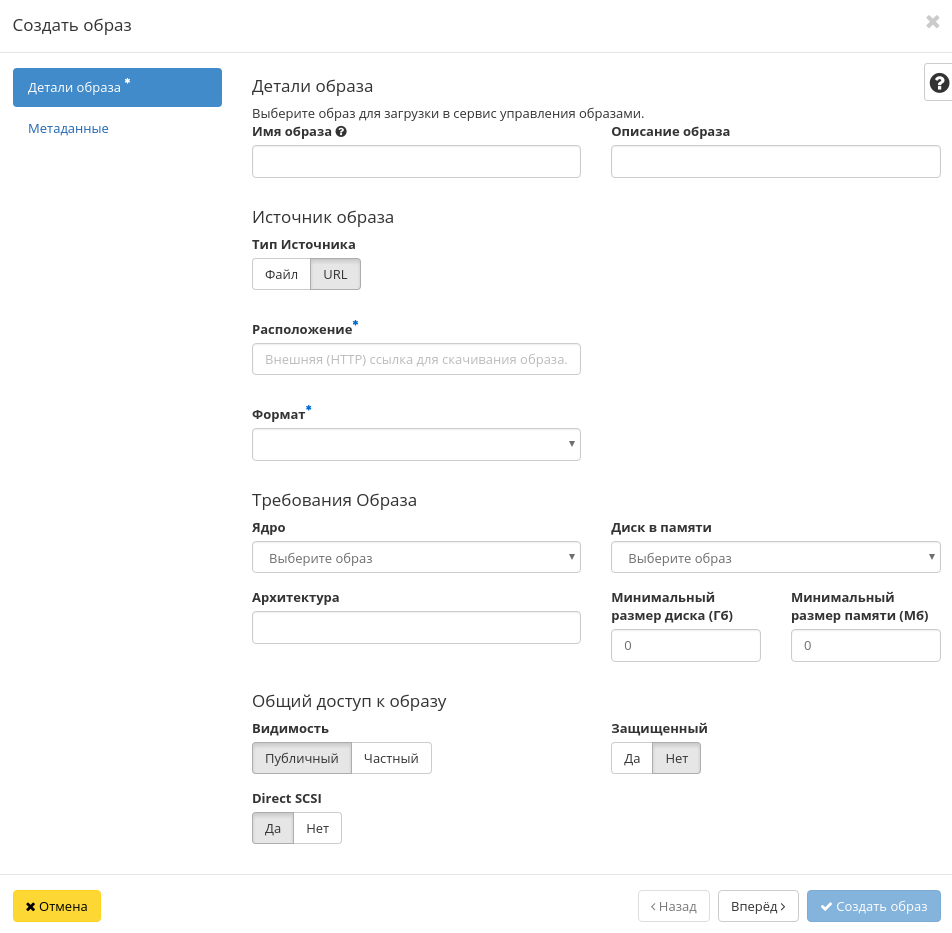Switch to the Метаданные tab
This screenshot has height=933, width=952.
[x=68, y=128]
